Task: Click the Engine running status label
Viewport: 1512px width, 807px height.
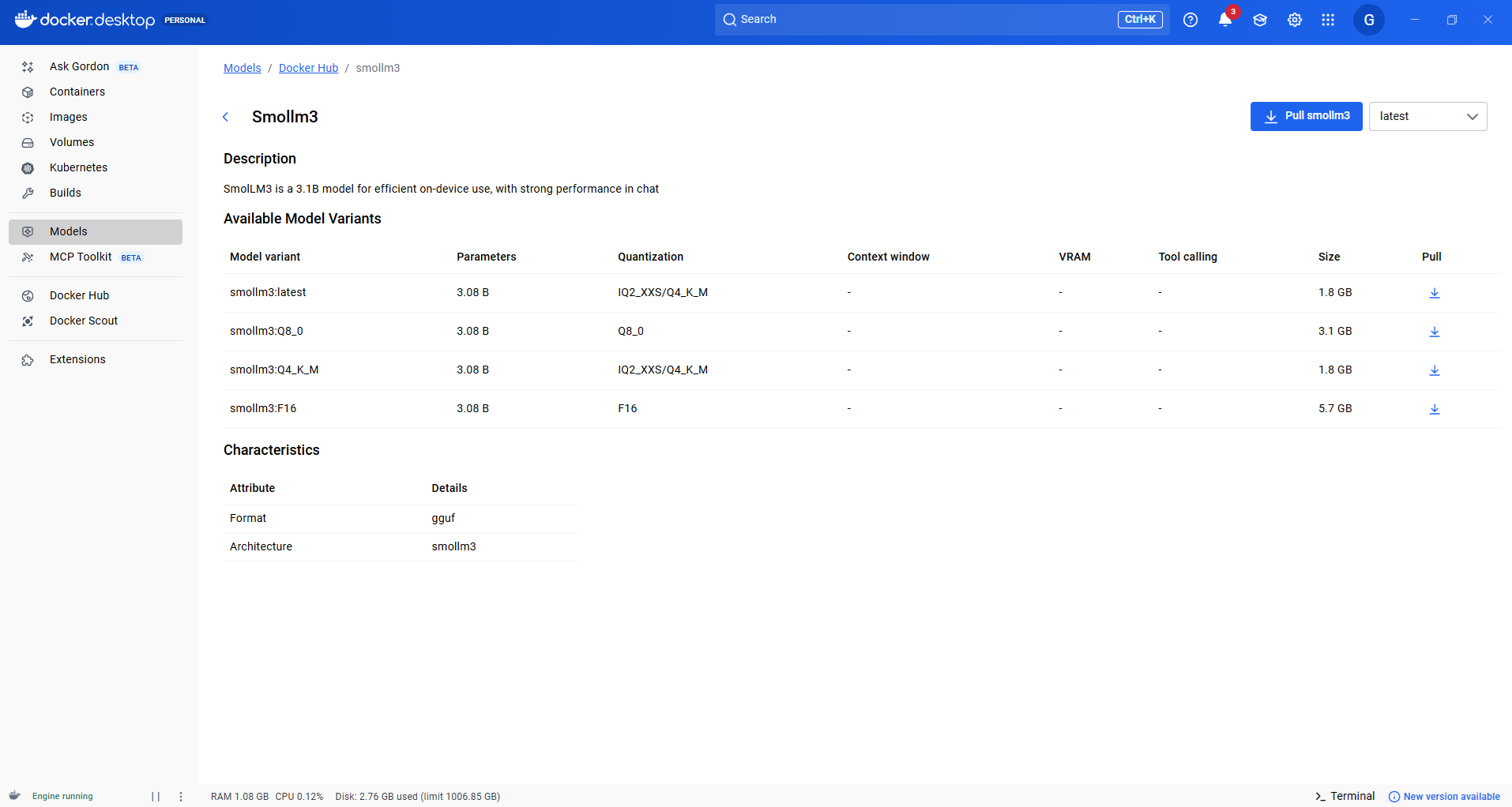Action: [62, 796]
